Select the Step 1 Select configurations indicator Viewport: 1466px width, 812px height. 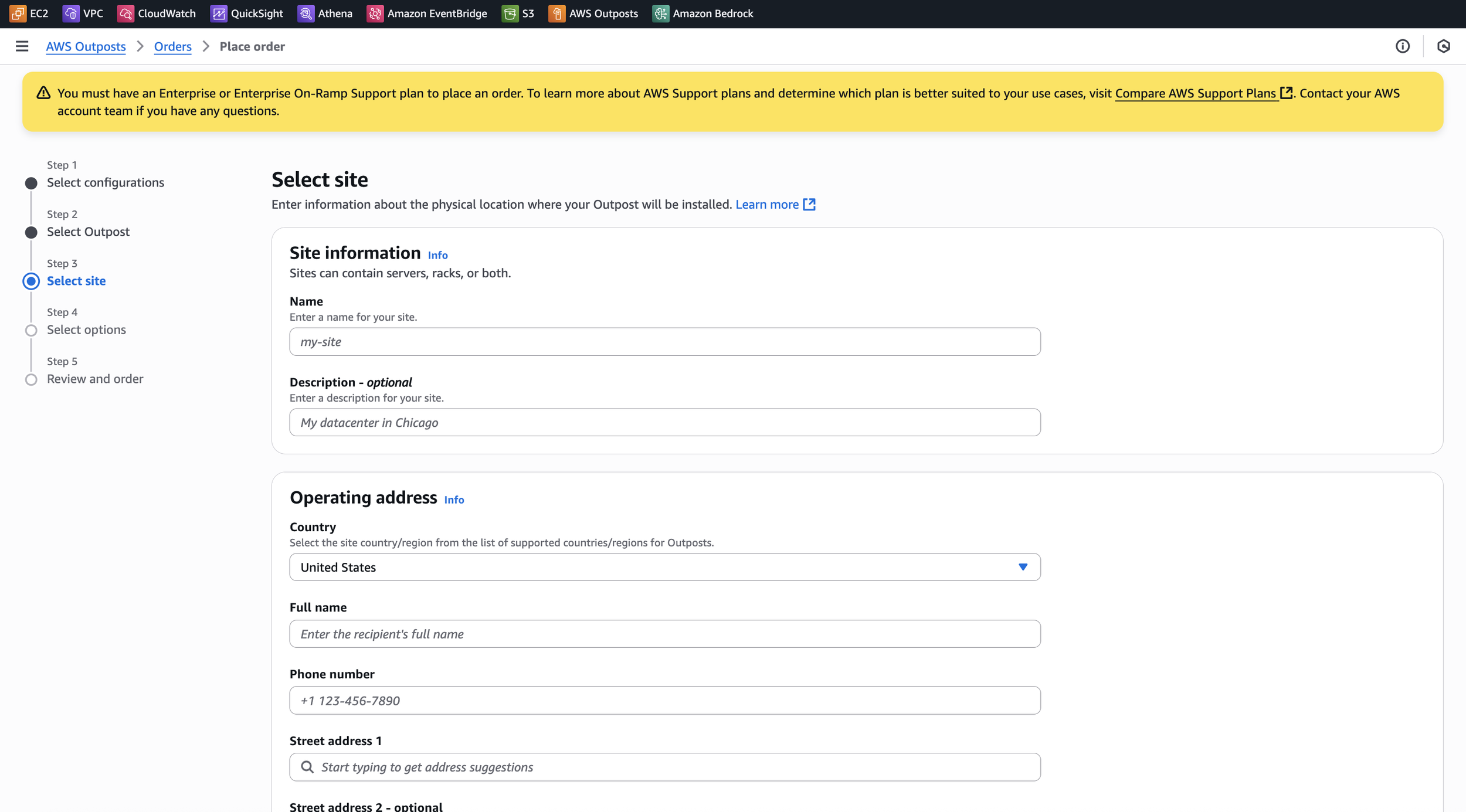(x=31, y=183)
